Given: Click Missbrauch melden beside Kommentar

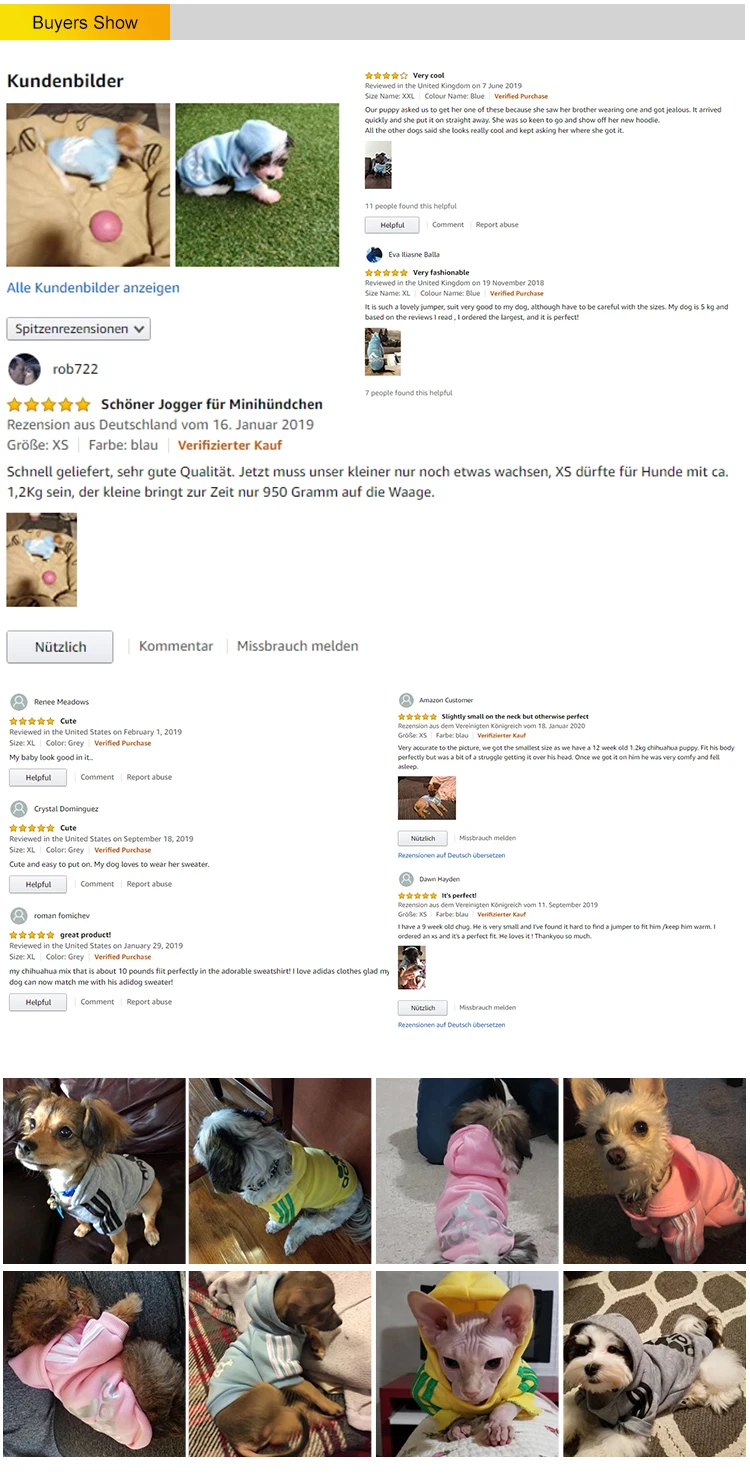Looking at the screenshot, I should [297, 646].
